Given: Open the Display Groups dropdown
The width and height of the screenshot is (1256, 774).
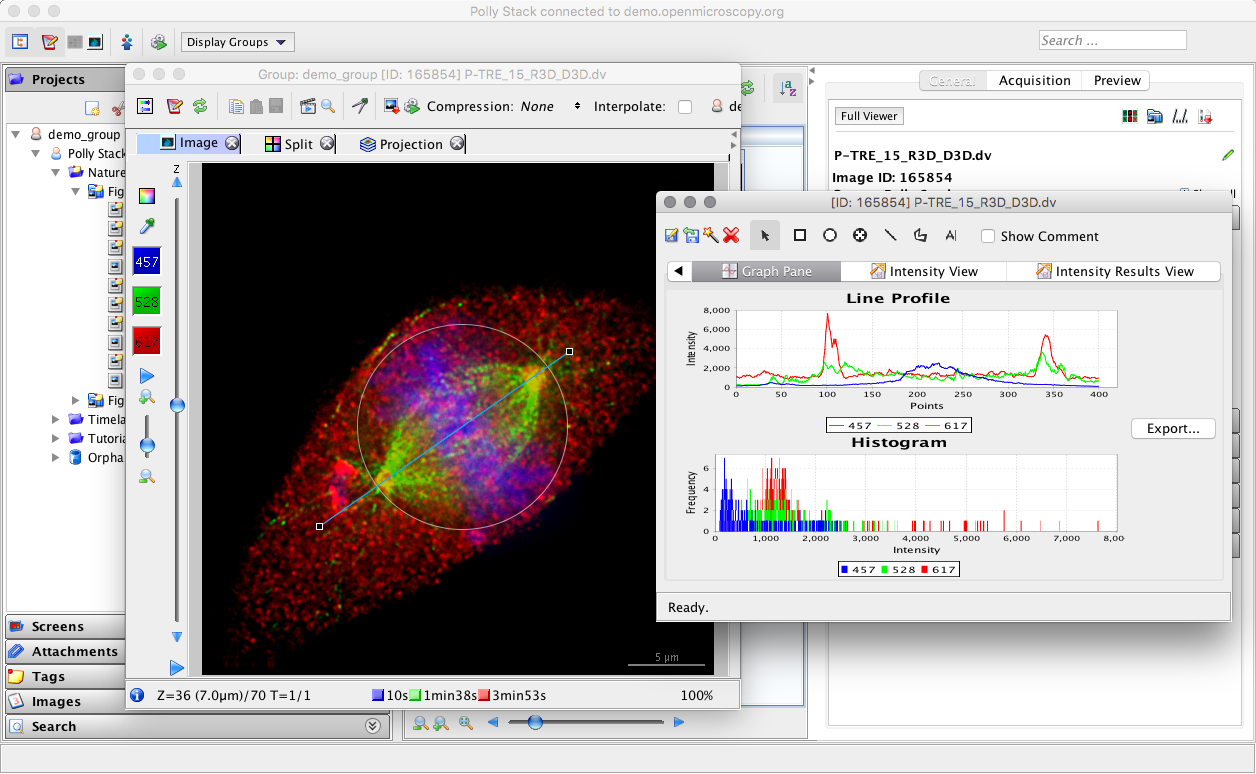Looking at the screenshot, I should [237, 42].
